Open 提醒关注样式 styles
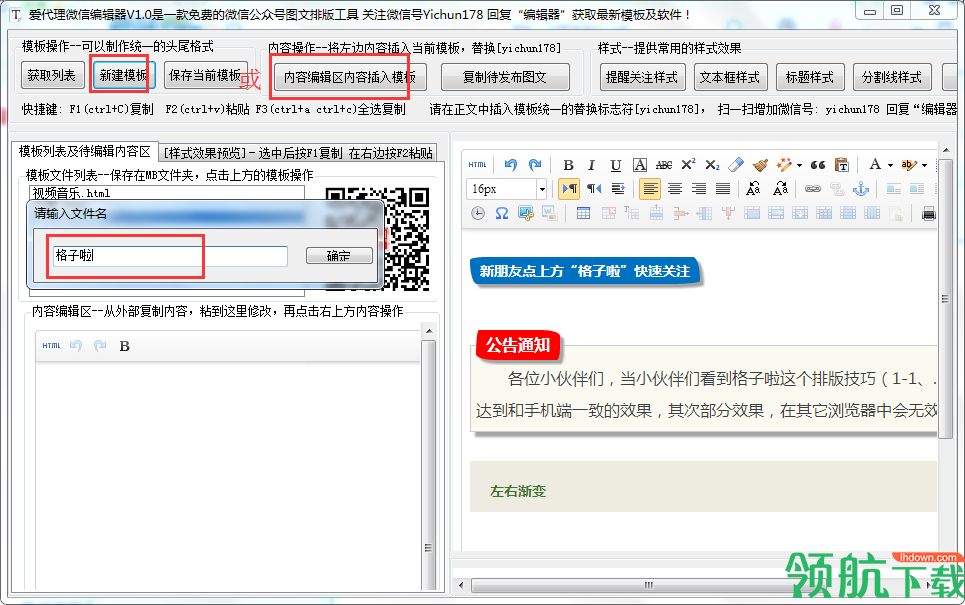 pyautogui.click(x=641, y=78)
